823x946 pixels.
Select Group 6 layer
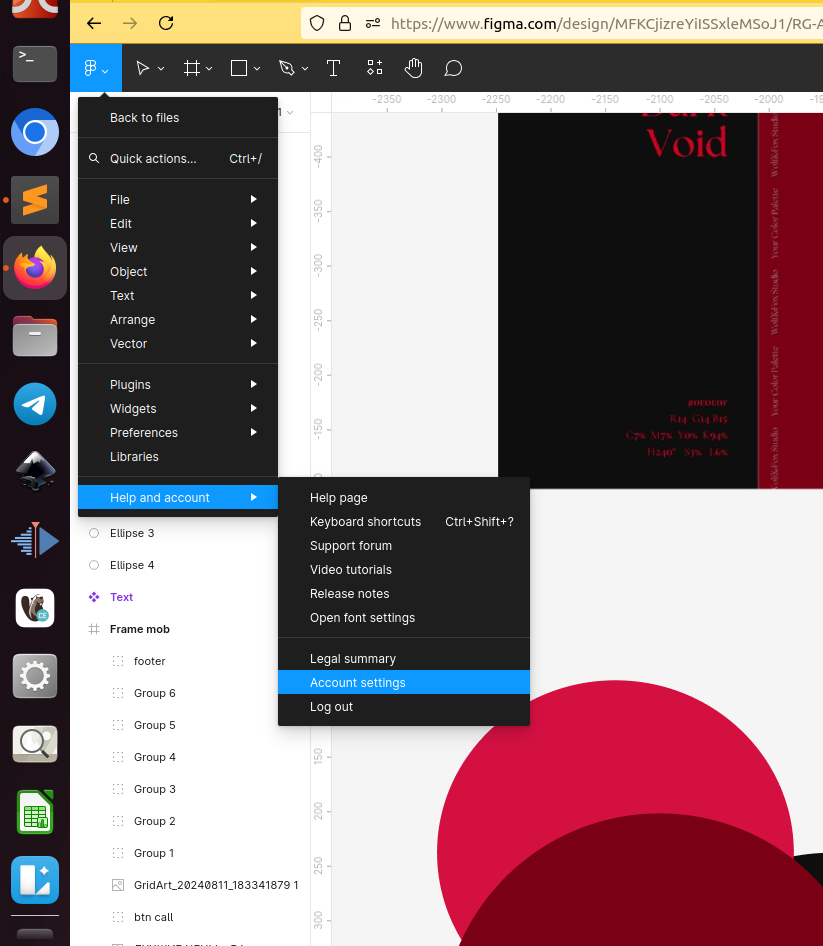[x=190, y=693]
